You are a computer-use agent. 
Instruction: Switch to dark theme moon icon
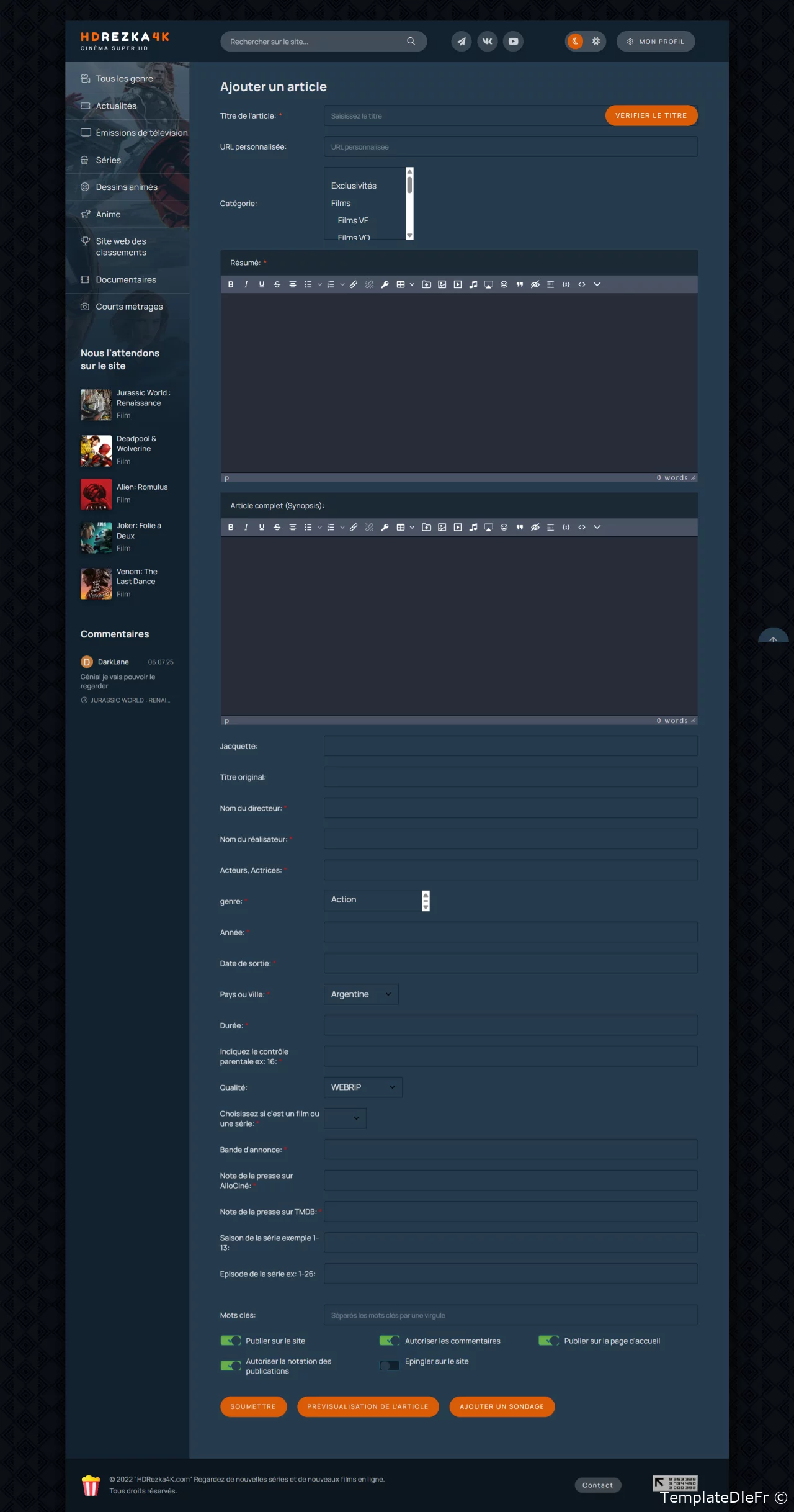576,42
